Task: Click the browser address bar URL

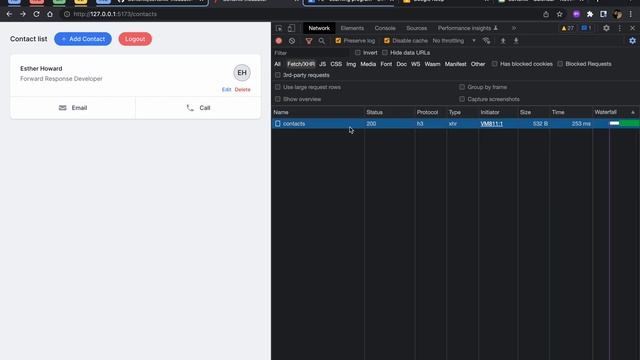Action: tap(115, 14)
